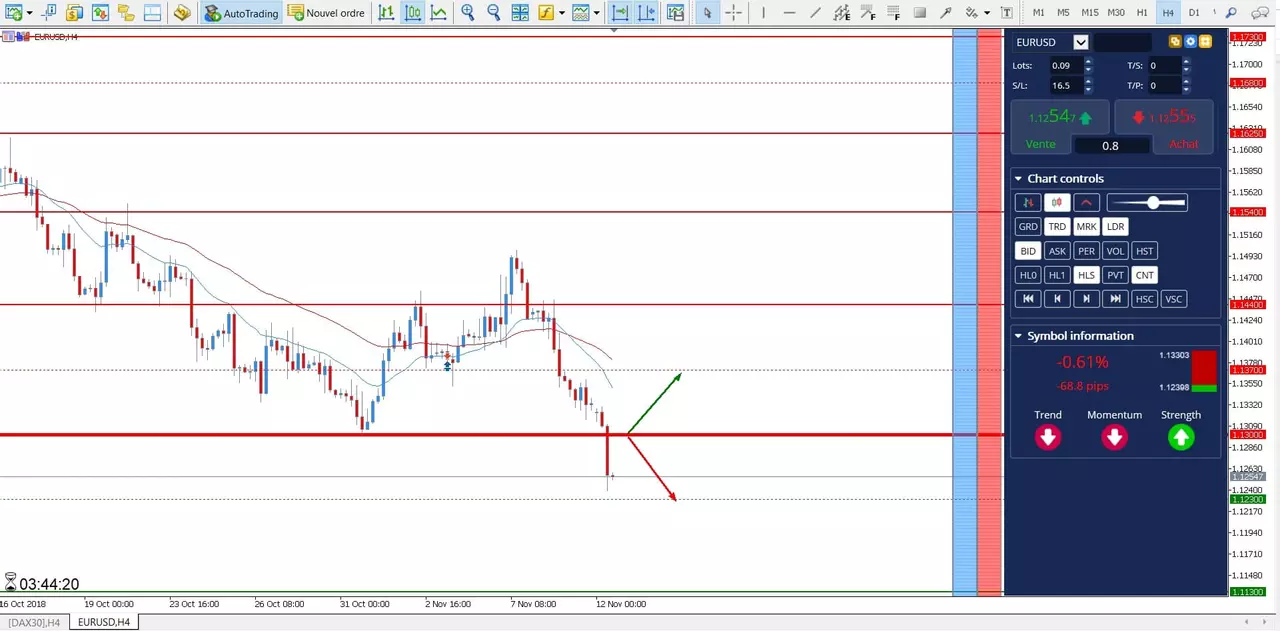
Task: Toggle AutoTrading
Action: pyautogui.click(x=241, y=13)
